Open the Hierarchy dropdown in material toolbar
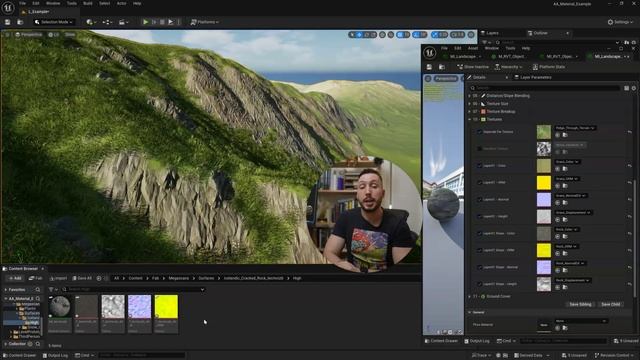The image size is (640, 360). [x=509, y=67]
